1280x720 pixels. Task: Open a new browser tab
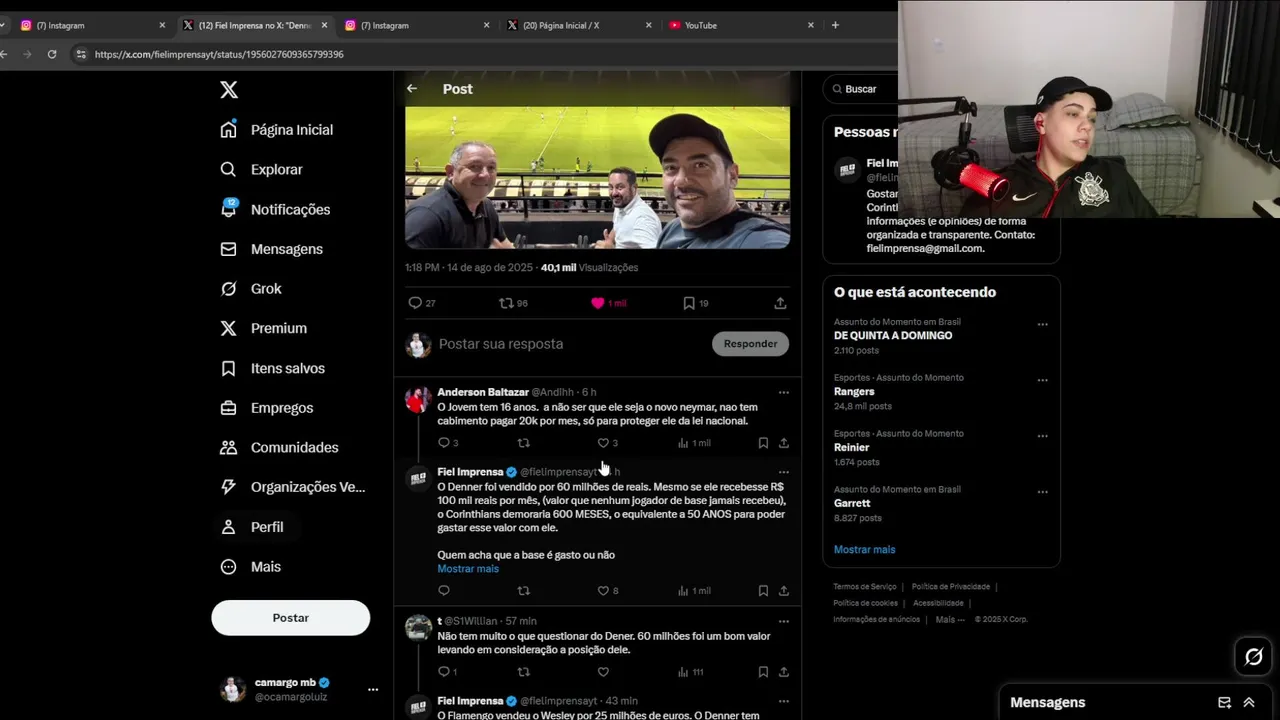pyautogui.click(x=835, y=25)
